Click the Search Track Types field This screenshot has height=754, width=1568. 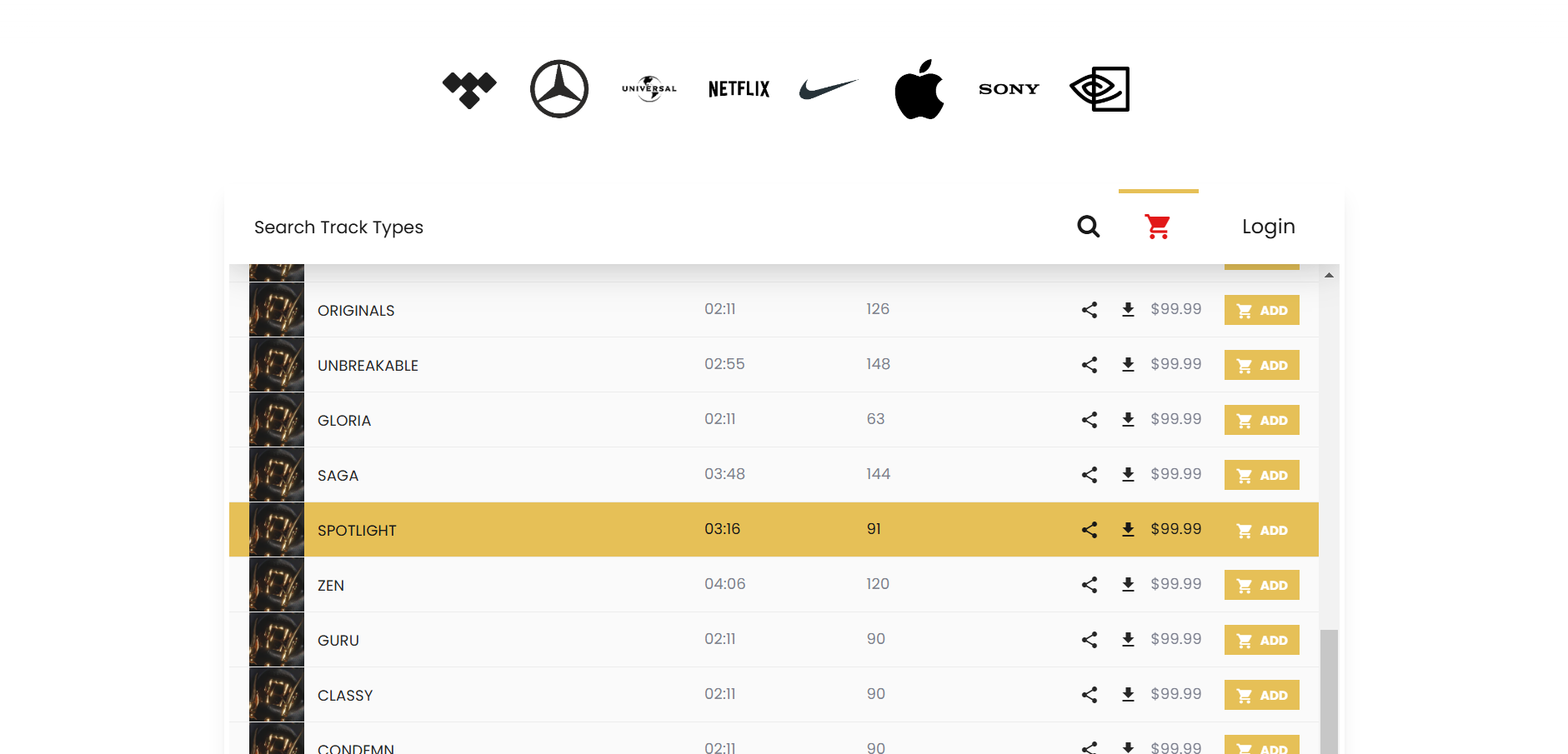point(338,227)
